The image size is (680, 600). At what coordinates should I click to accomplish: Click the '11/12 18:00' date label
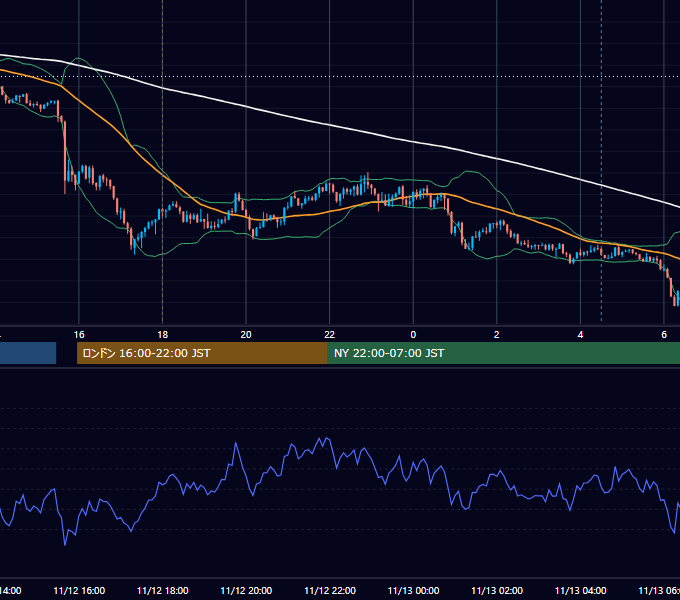point(163,590)
